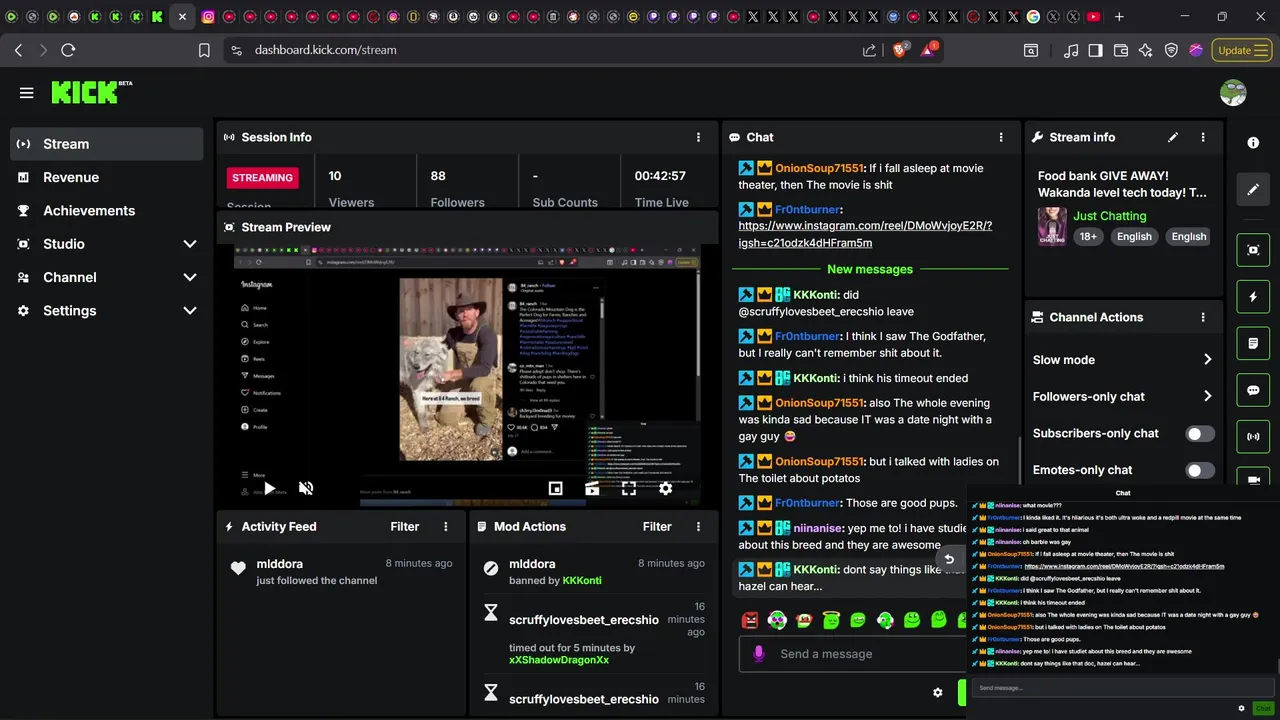Toggle Subscribers-only chat switch

pos(1200,433)
